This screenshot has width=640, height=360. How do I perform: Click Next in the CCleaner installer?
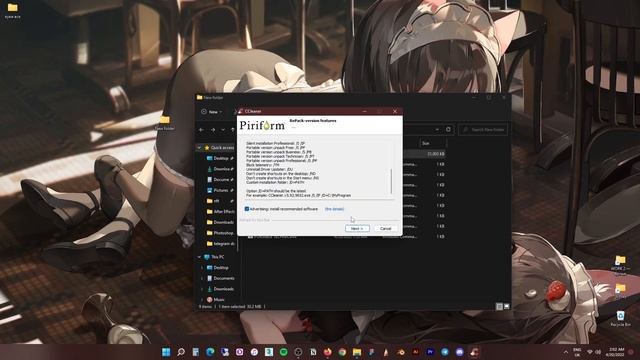[357, 229]
